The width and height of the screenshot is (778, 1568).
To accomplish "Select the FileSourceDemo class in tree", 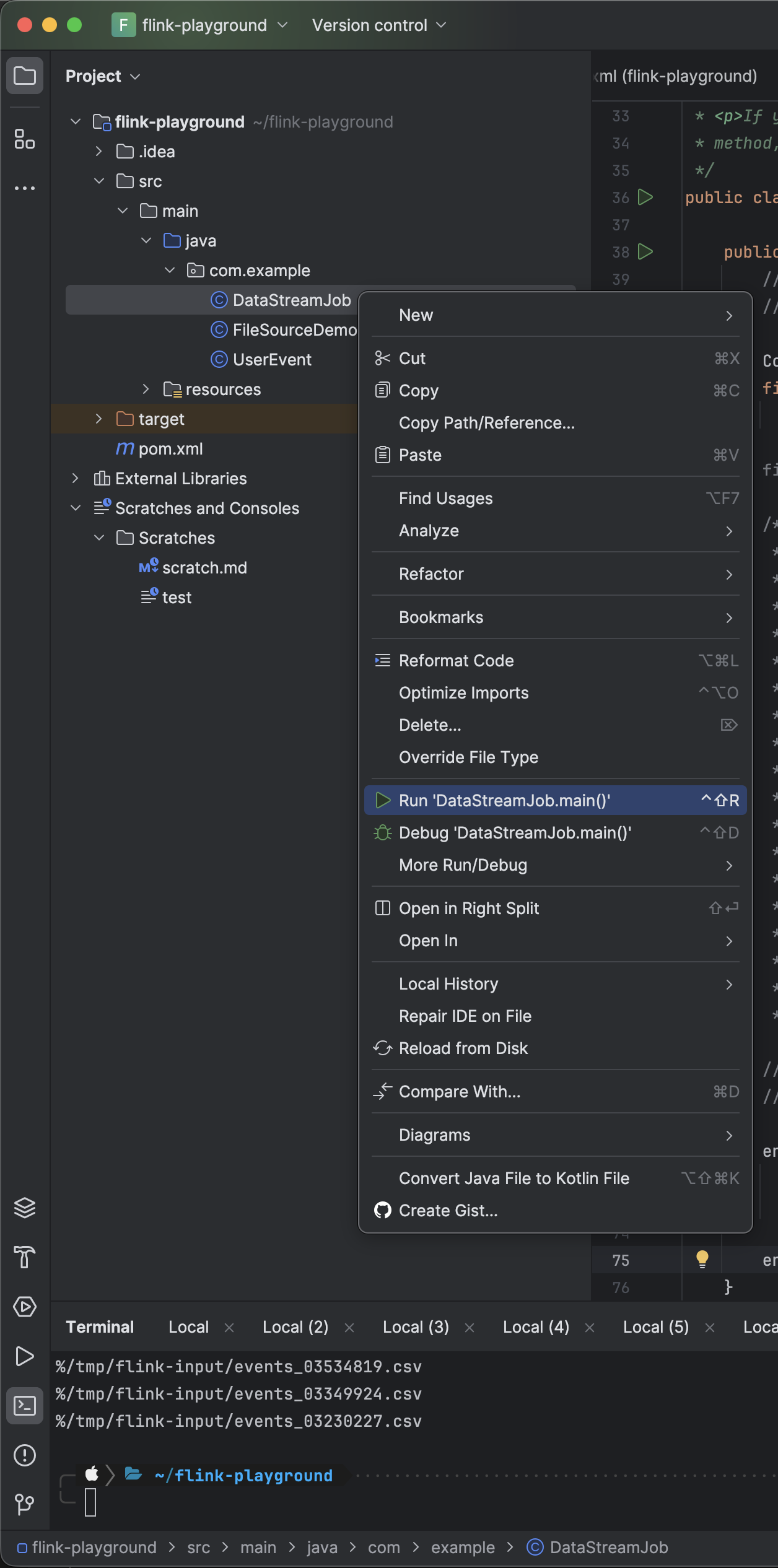I will click(284, 330).
